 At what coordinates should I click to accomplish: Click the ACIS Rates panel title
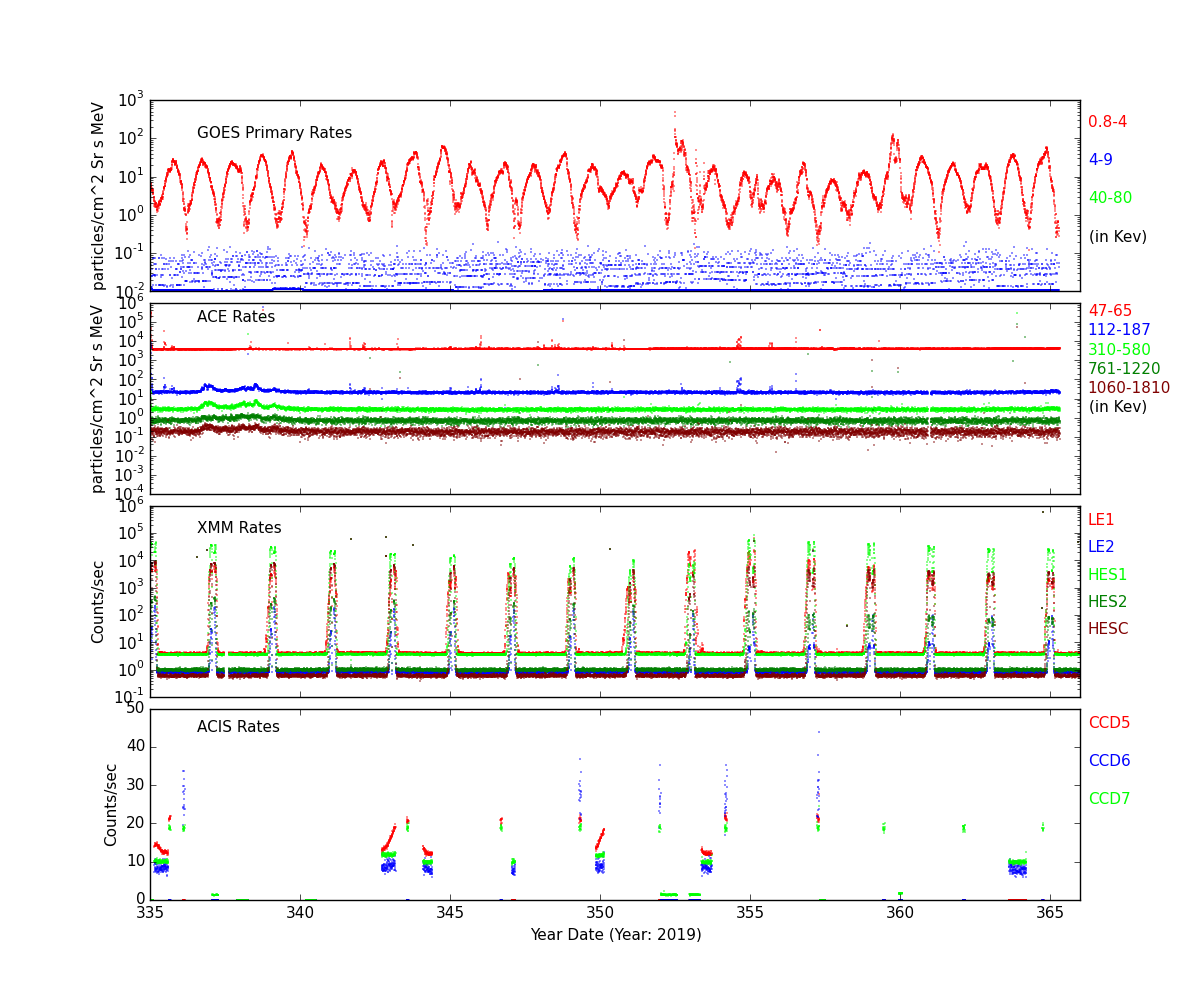coord(238,727)
